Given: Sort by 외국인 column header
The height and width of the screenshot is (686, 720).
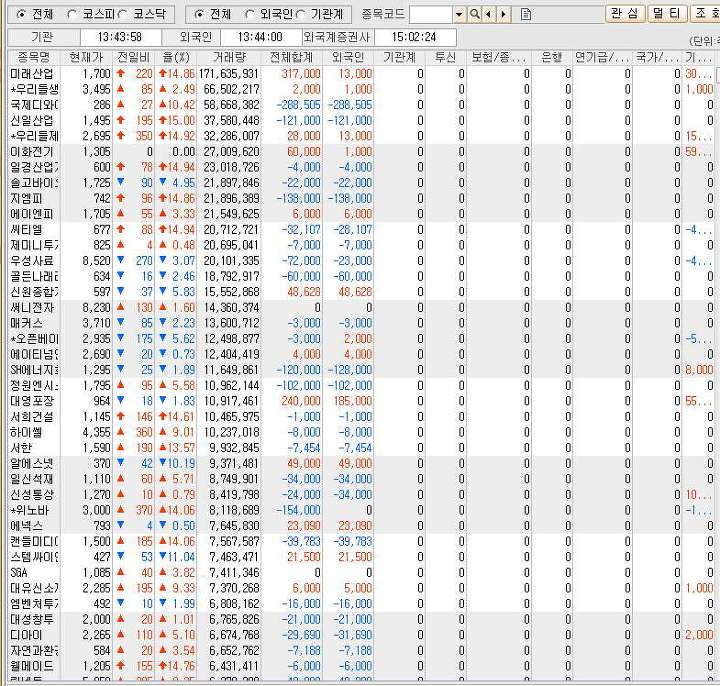Looking at the screenshot, I should point(348,57).
